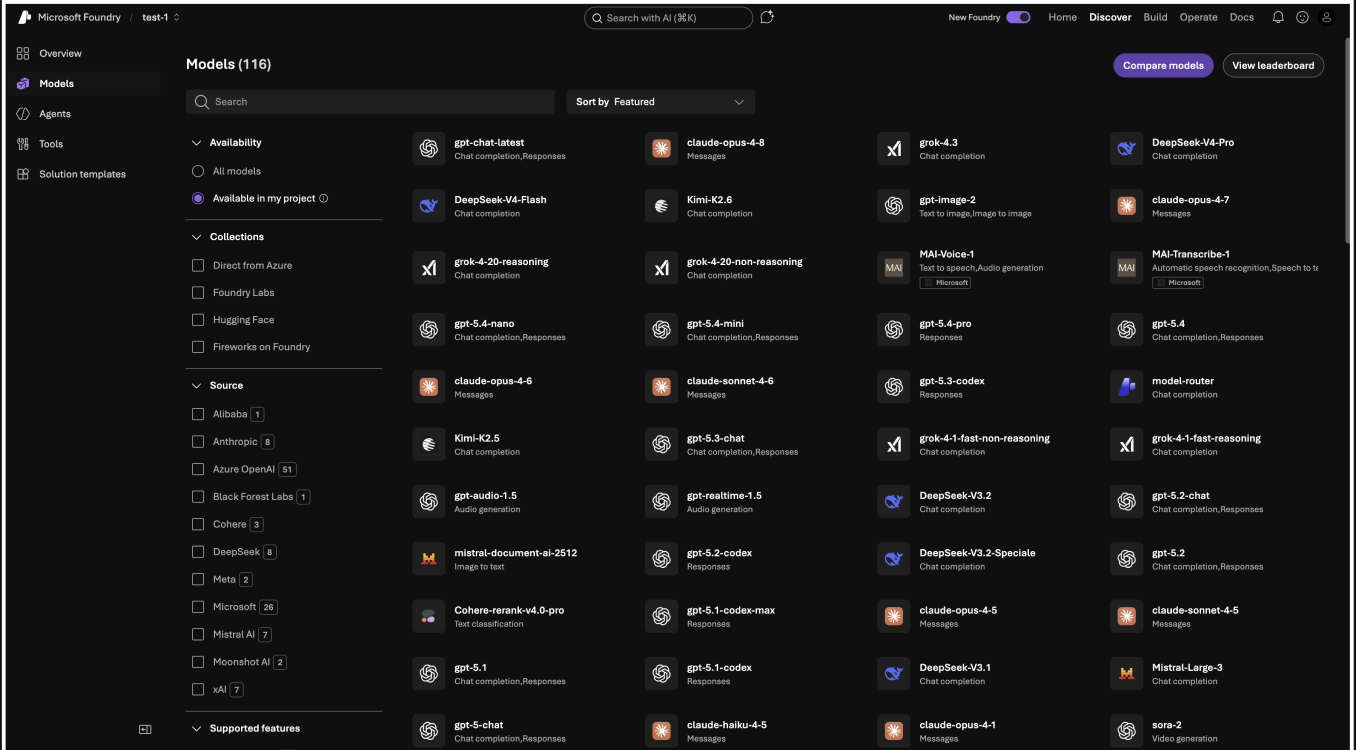1356x750 pixels.
Task: Open the Docs tab
Action: pyautogui.click(x=1241, y=17)
